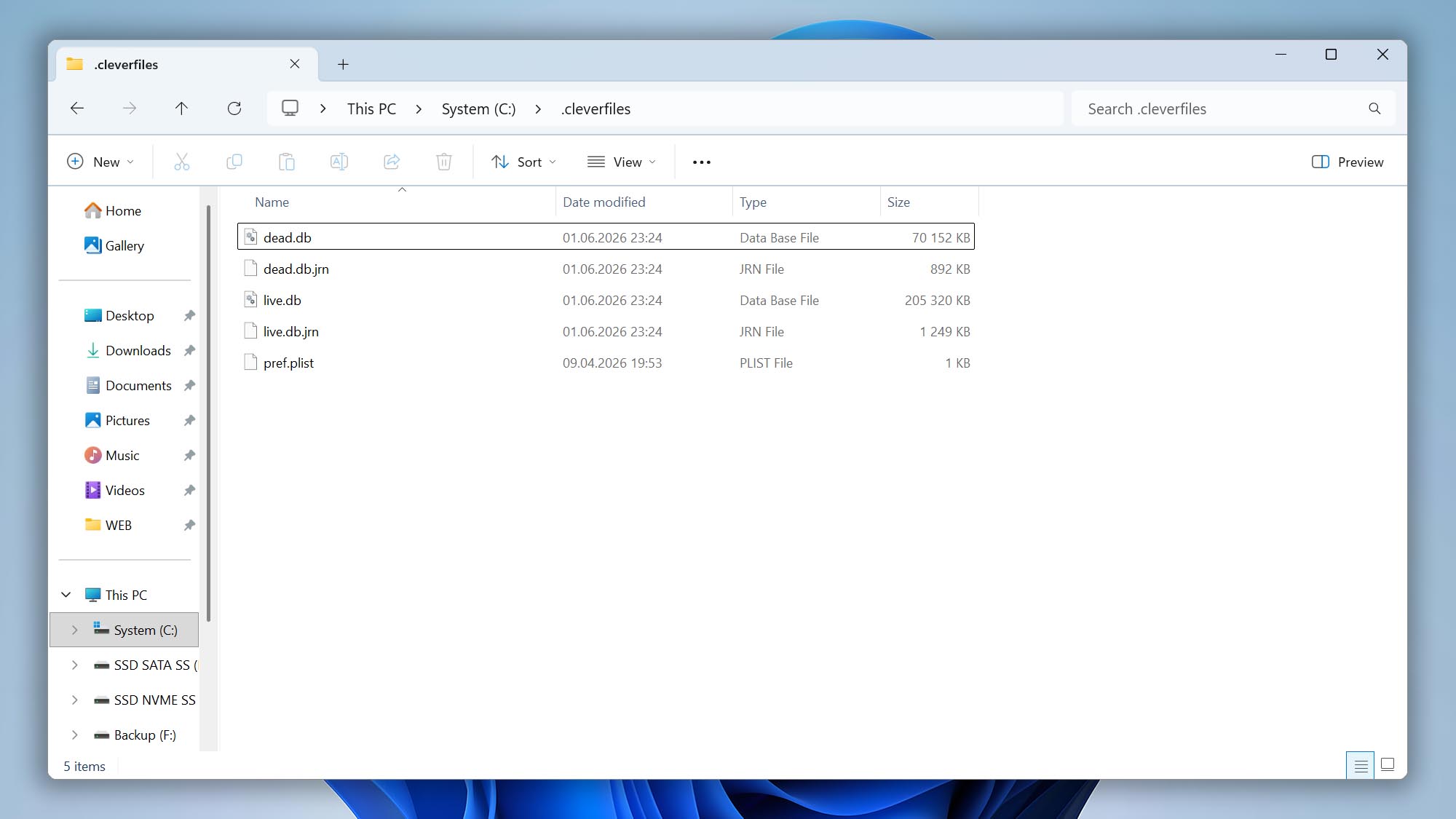The image size is (1456, 819).
Task: Click the Delete trash can icon
Action: pyautogui.click(x=444, y=162)
